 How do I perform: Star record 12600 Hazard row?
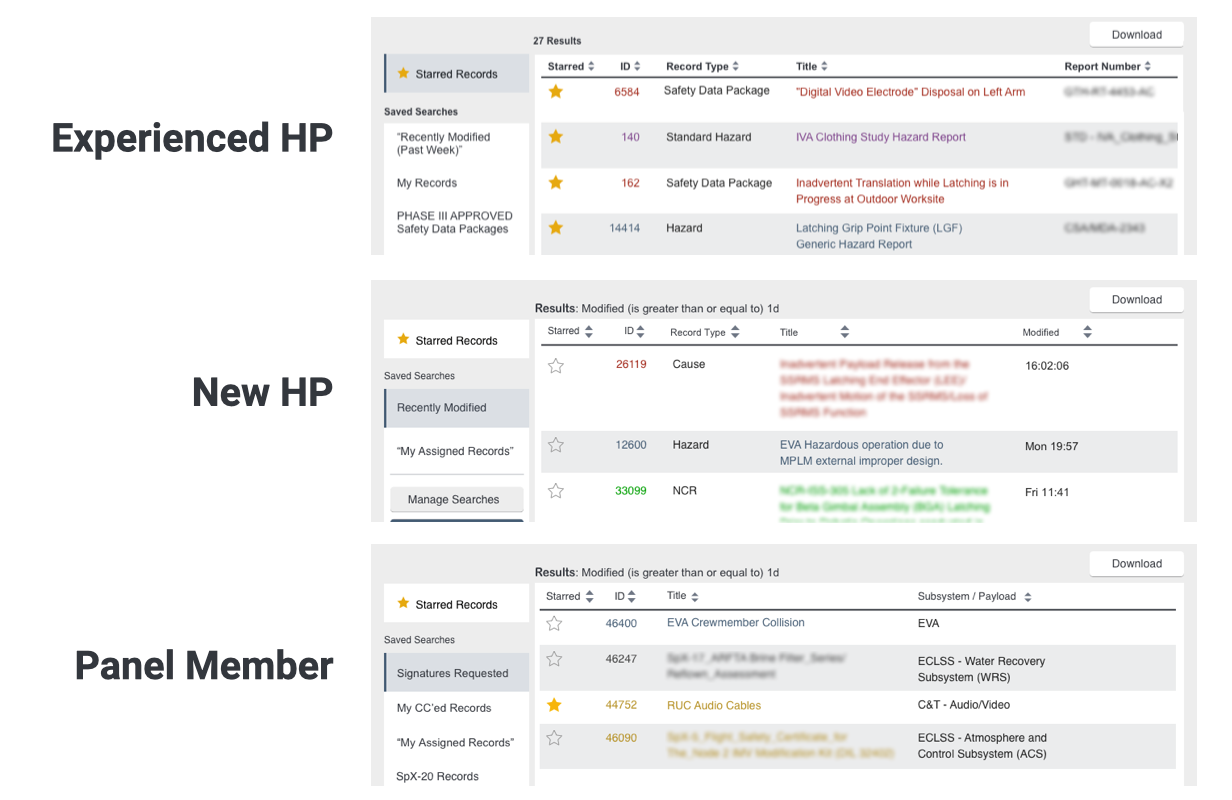pyautogui.click(x=556, y=445)
